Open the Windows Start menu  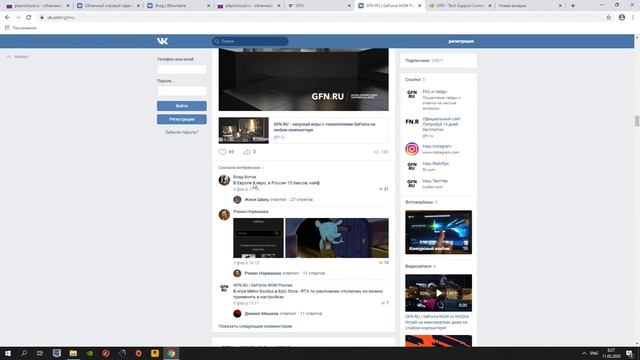(x=7, y=353)
